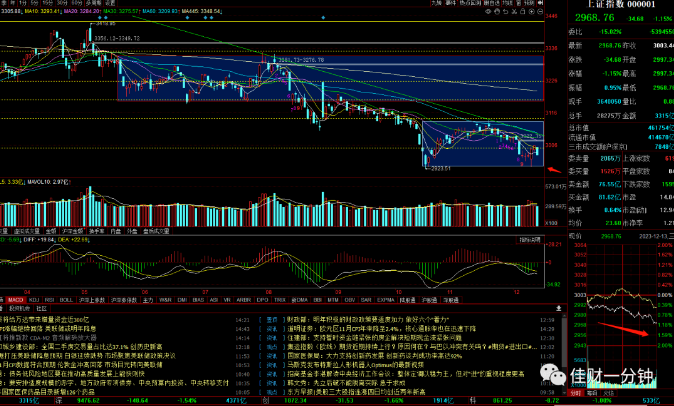Switch volume pane to 内盘
Image resolution: width=674 pixels, height=406 pixels.
click(116, 231)
